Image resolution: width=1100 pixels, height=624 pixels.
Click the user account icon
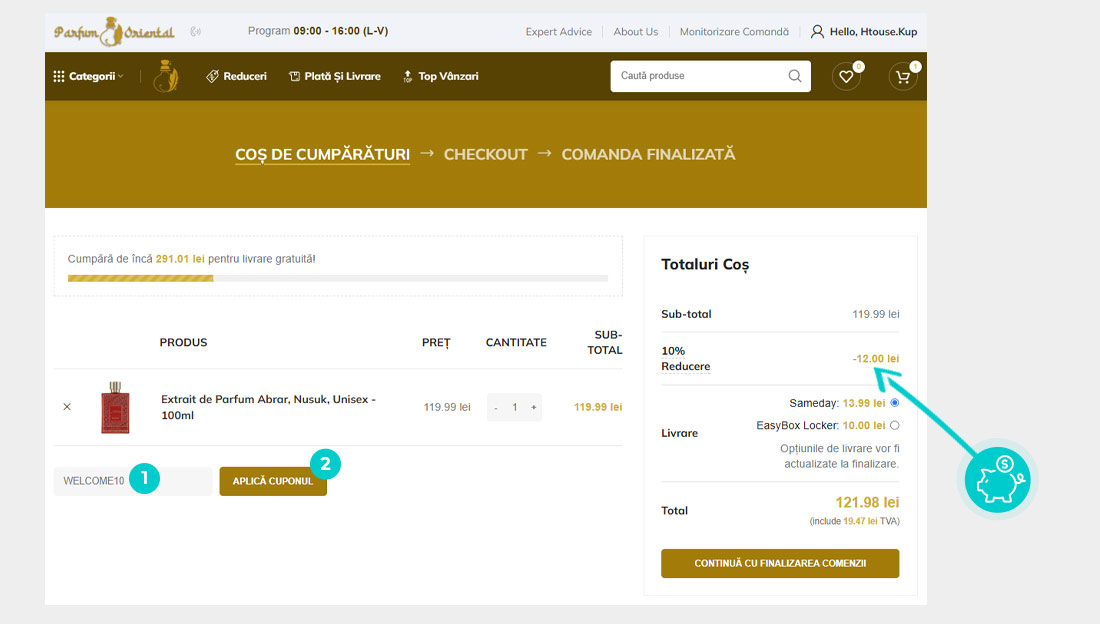[x=817, y=32]
